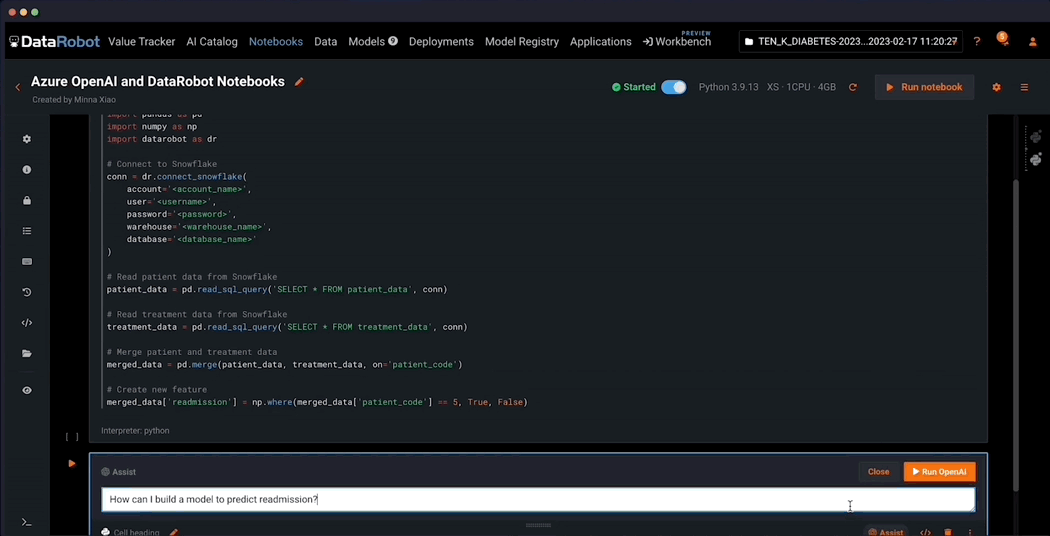The height and width of the screenshot is (536, 1050).
Task: Click the account='<account_name>' line
Action: tap(188, 189)
